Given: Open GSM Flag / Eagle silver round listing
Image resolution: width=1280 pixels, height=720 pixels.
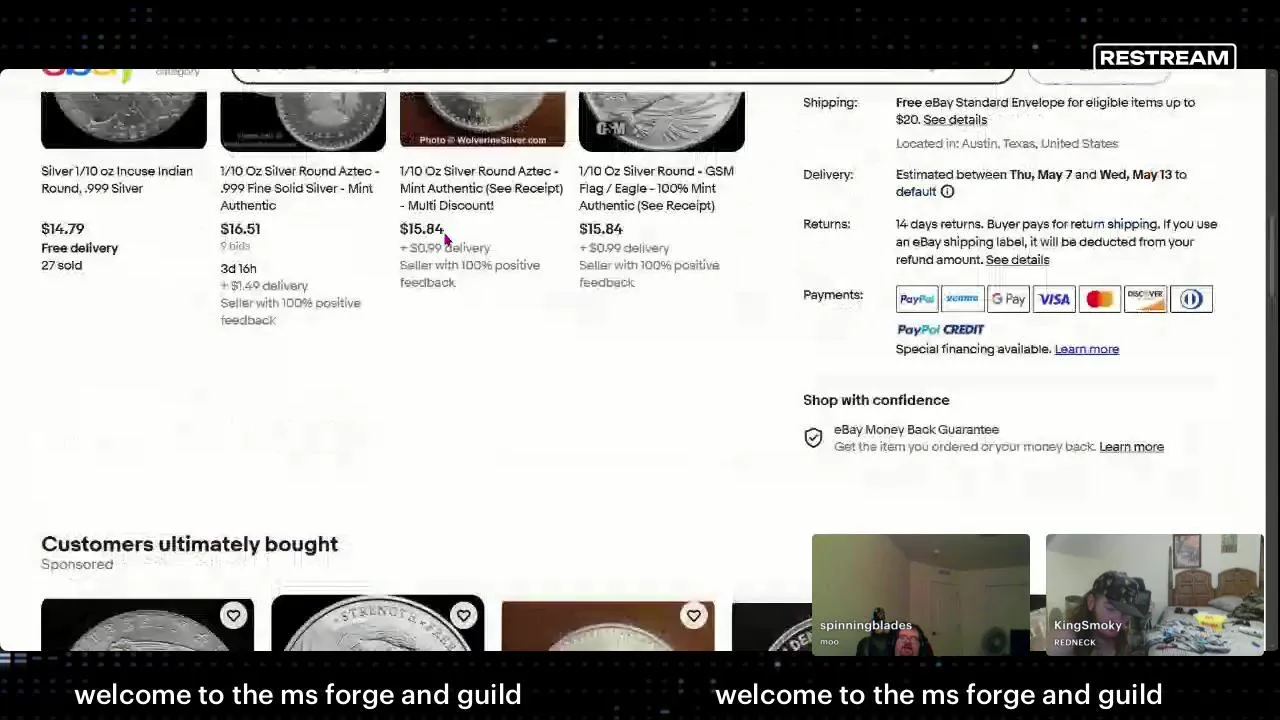Looking at the screenshot, I should coord(656,188).
